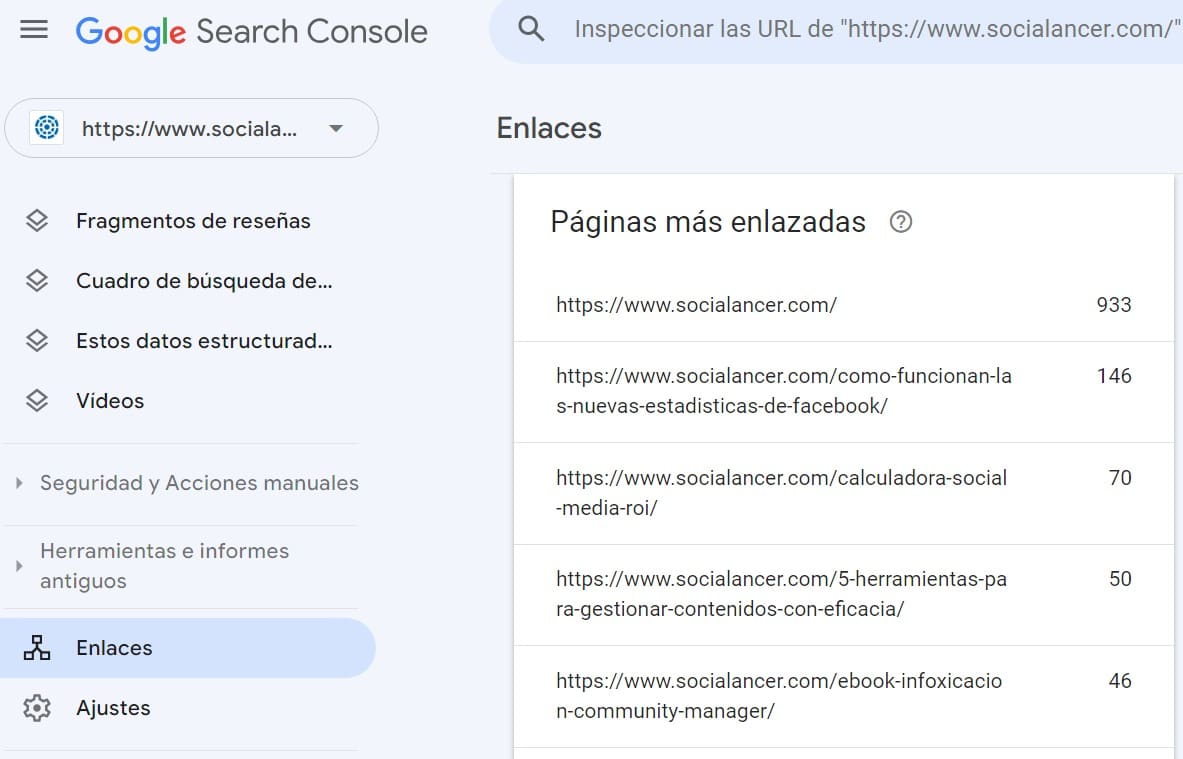Open Estos datos estructurados report
Screen dimensions: 1183x759
tap(204, 341)
